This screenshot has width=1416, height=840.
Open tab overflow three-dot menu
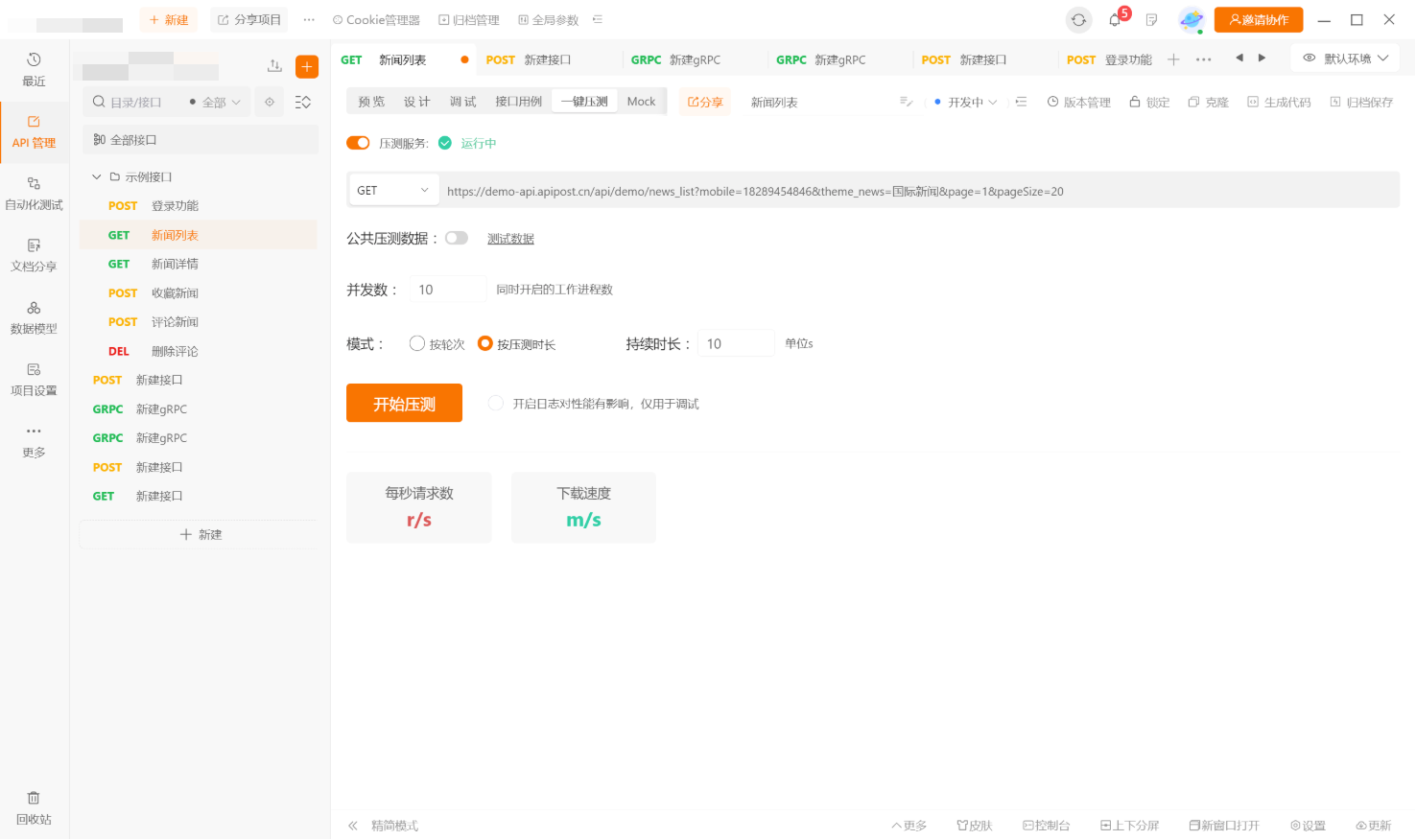click(1203, 59)
